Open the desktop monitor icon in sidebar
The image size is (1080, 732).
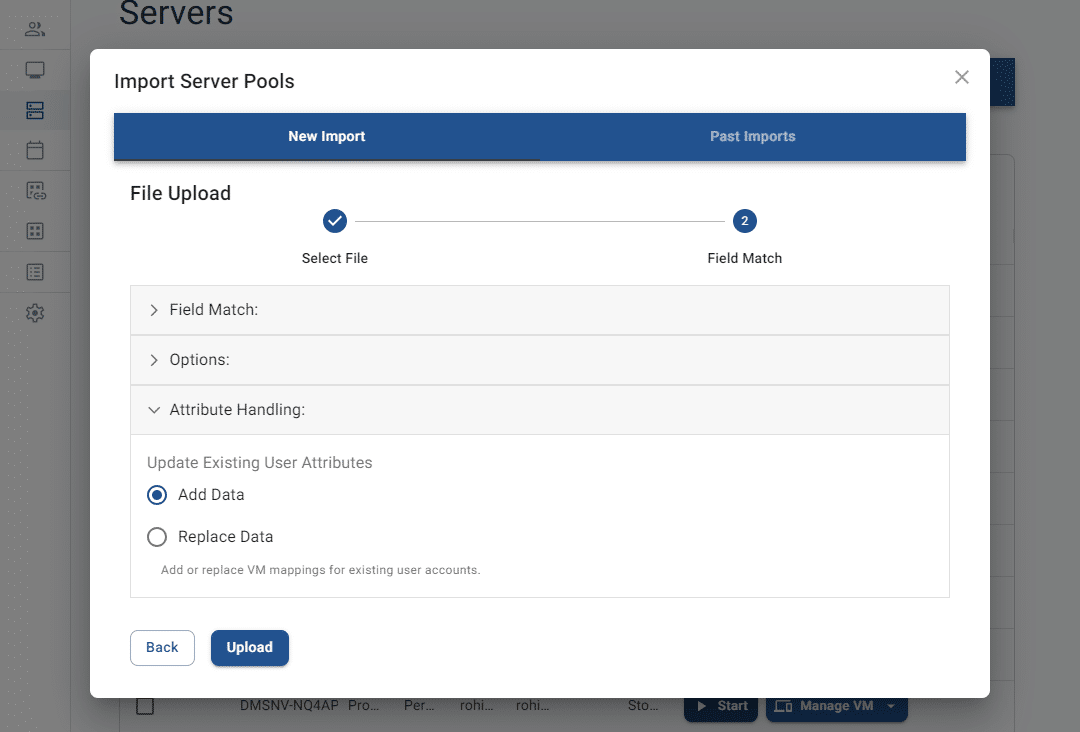[x=35, y=70]
